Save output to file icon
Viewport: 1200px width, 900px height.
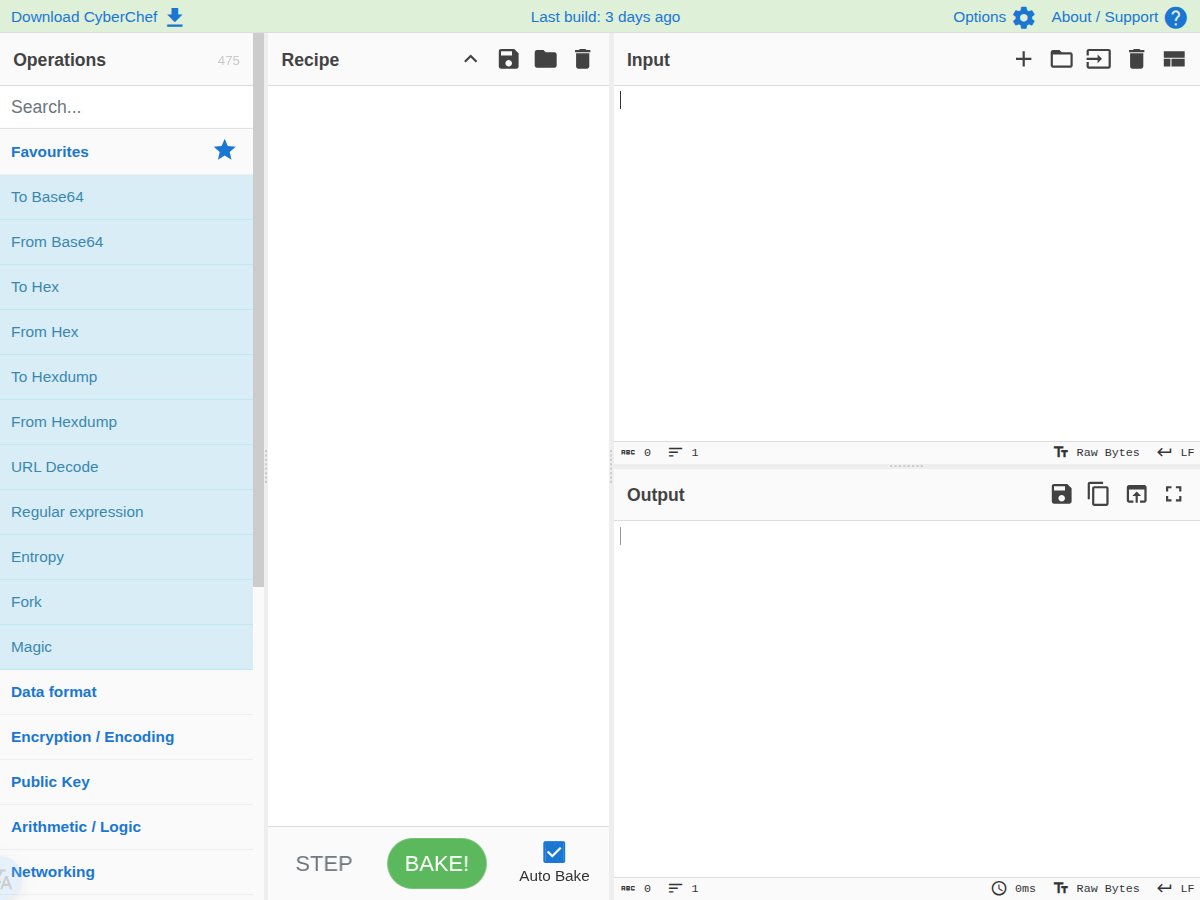point(1061,494)
